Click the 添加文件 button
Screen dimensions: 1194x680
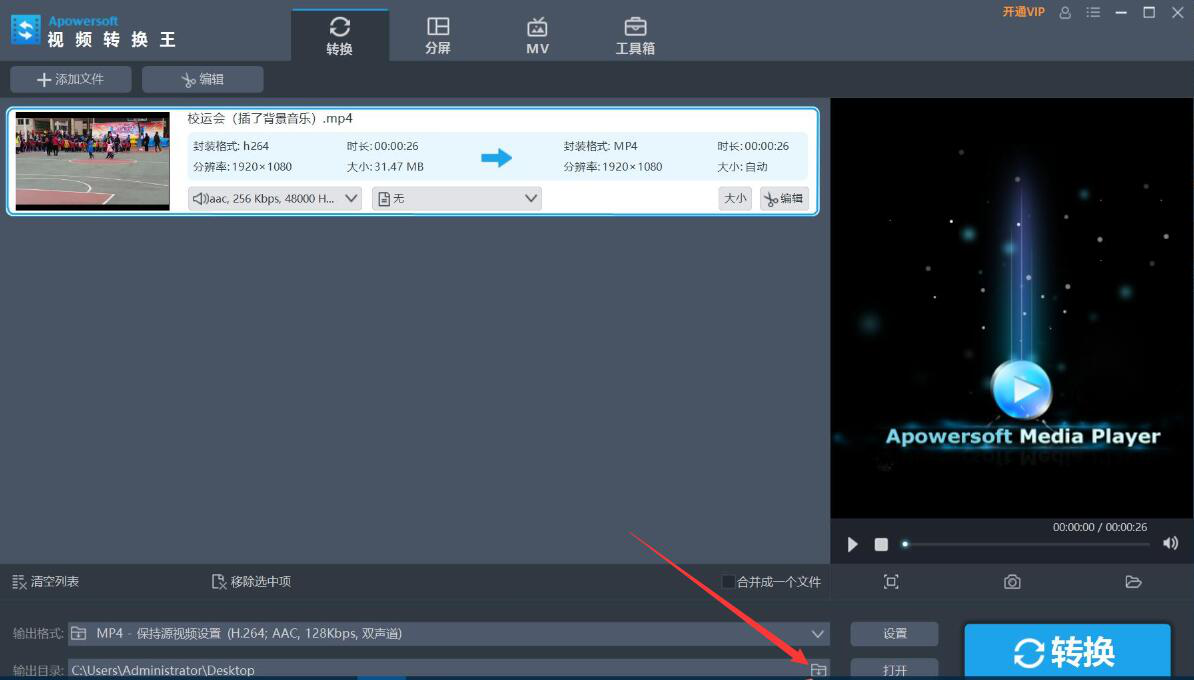(x=71, y=79)
